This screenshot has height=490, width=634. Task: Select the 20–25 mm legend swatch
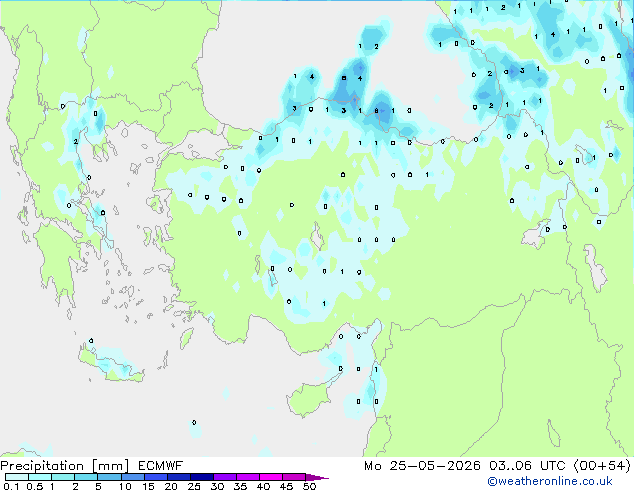178,477
